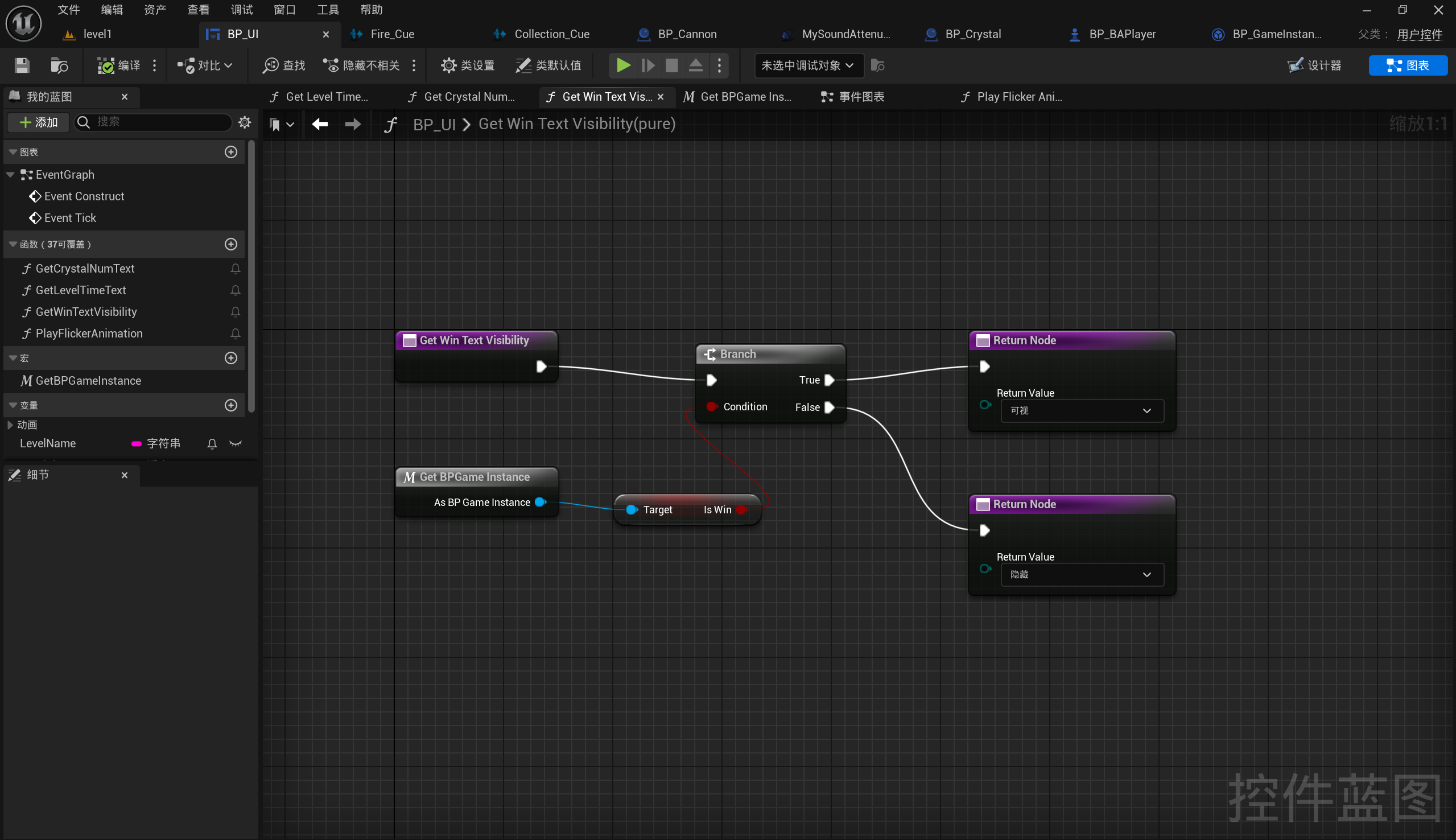Screen dimensions: 1456x840
Task: Open the Return Value 可视 dropdown
Action: (x=1082, y=410)
